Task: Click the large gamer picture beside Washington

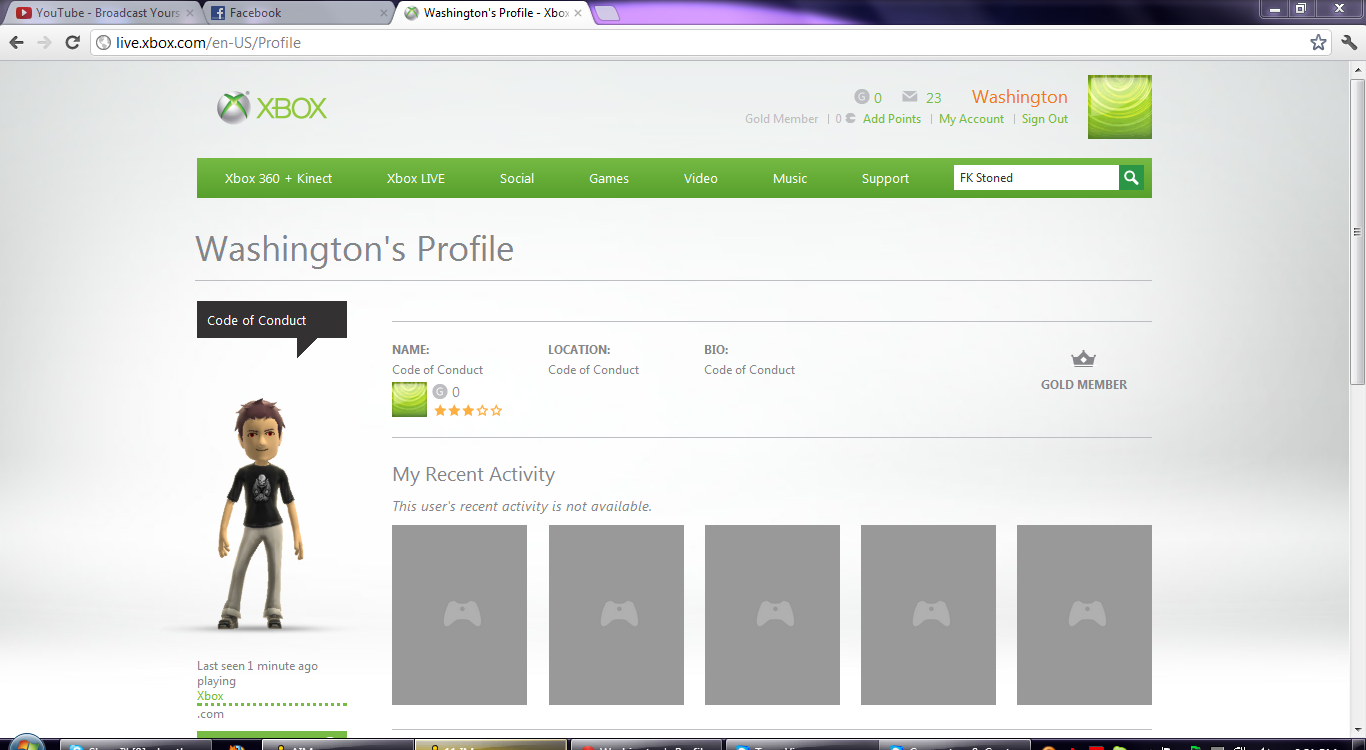Action: (x=1120, y=107)
